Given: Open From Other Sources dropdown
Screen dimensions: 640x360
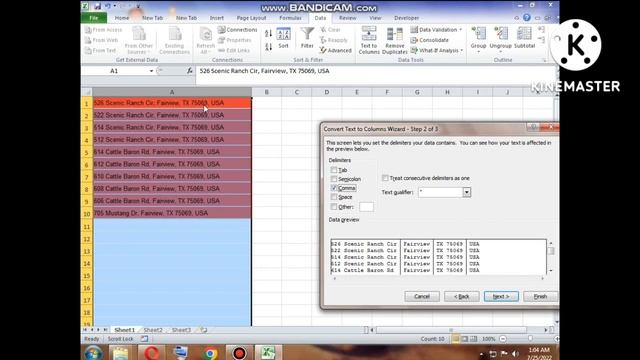Looking at the screenshot, I should (x=138, y=40).
